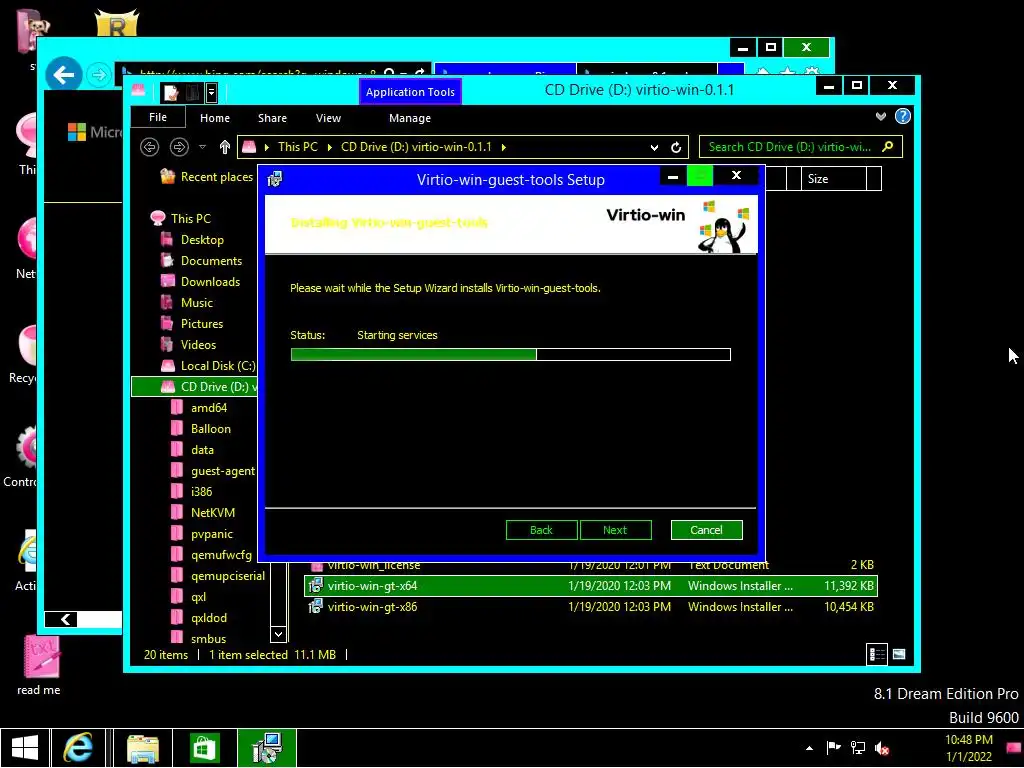Click the forward arrow in Internet Explorer window
This screenshot has width=1024, height=768.
click(x=99, y=75)
